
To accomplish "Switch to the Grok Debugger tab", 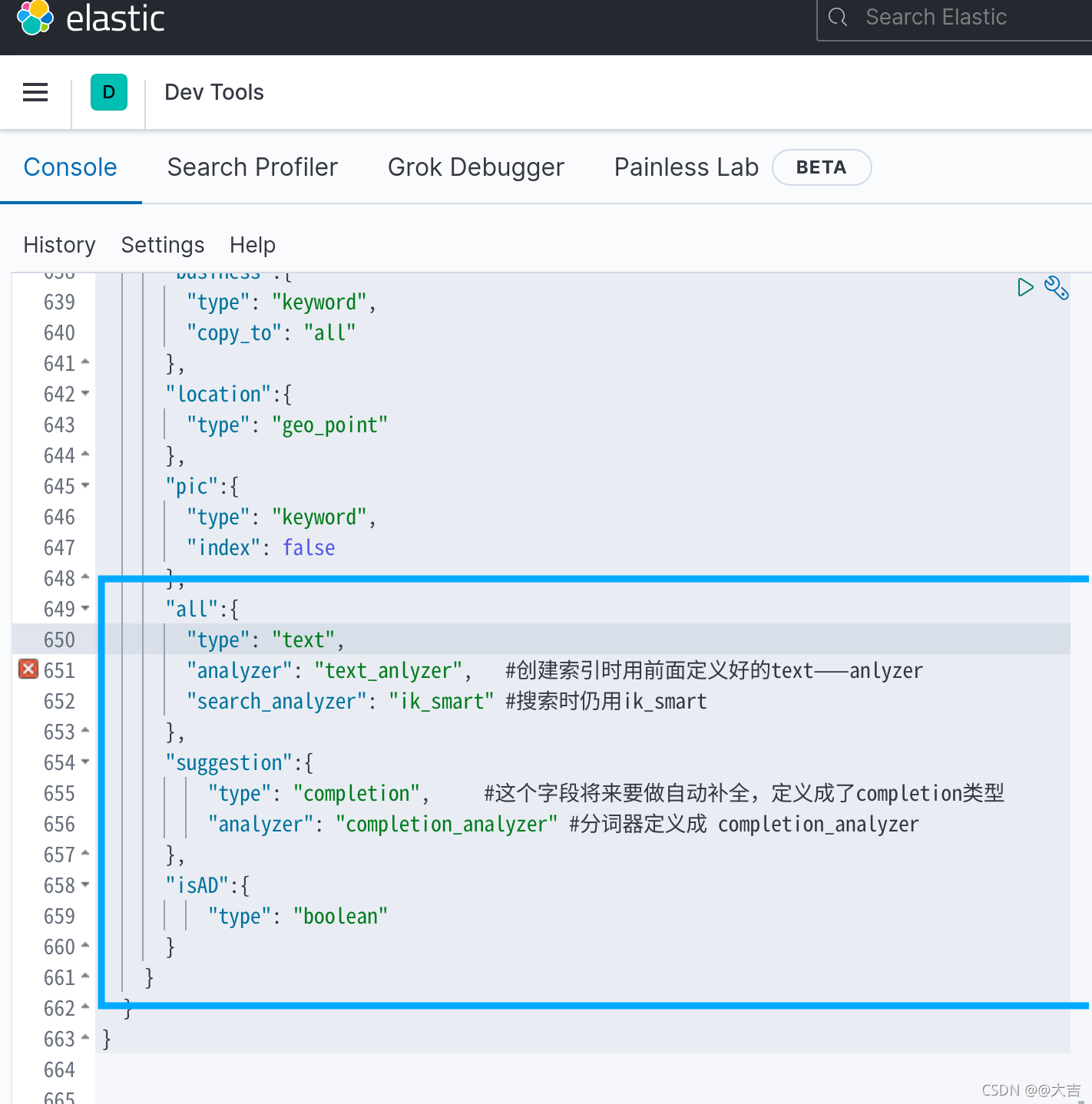I will tap(476, 167).
